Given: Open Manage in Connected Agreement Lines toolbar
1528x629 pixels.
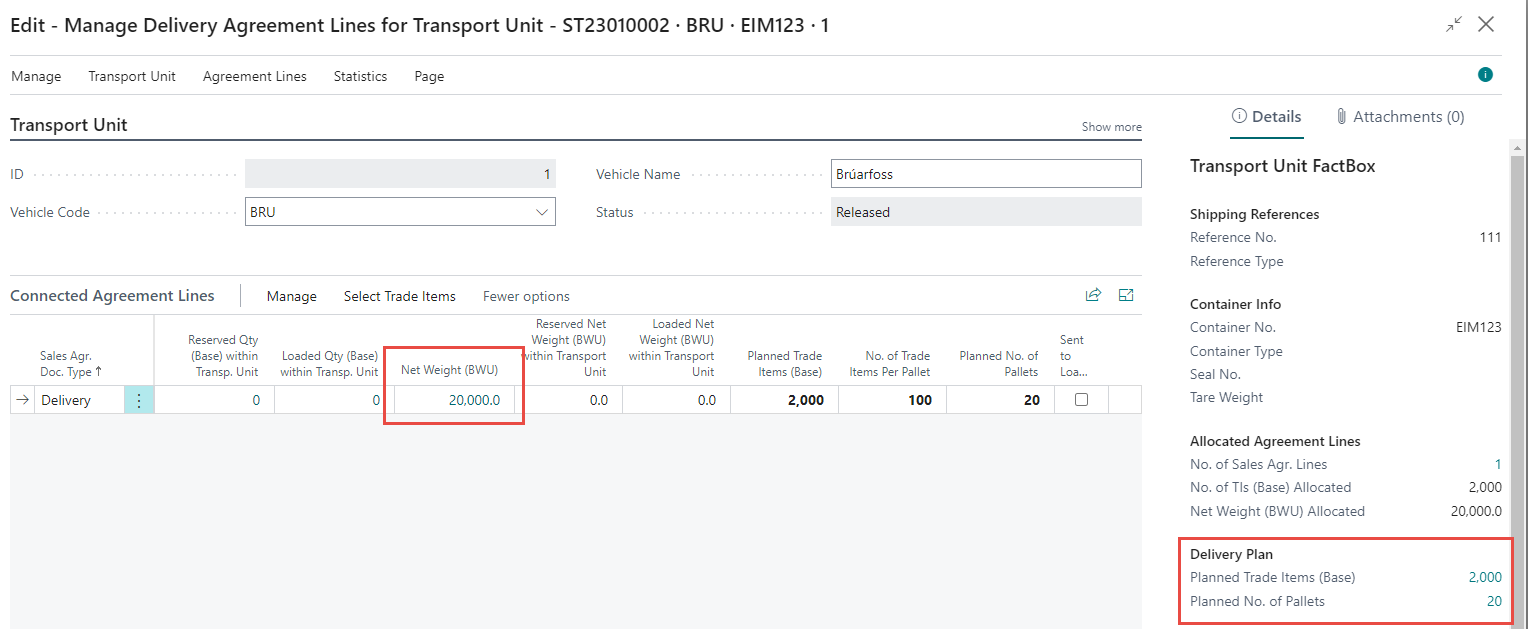Looking at the screenshot, I should (x=291, y=296).
